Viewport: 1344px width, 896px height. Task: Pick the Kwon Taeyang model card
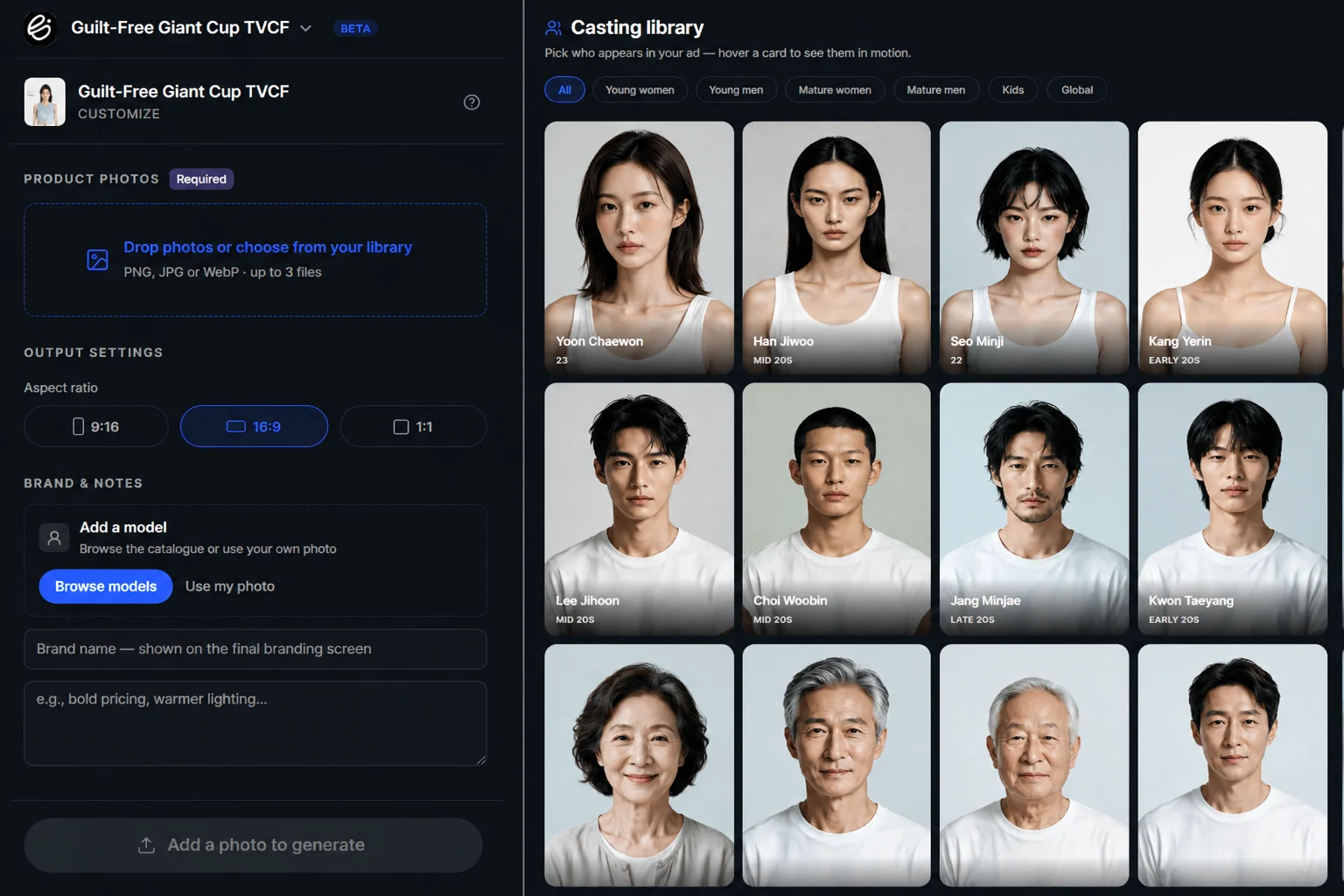point(1232,508)
